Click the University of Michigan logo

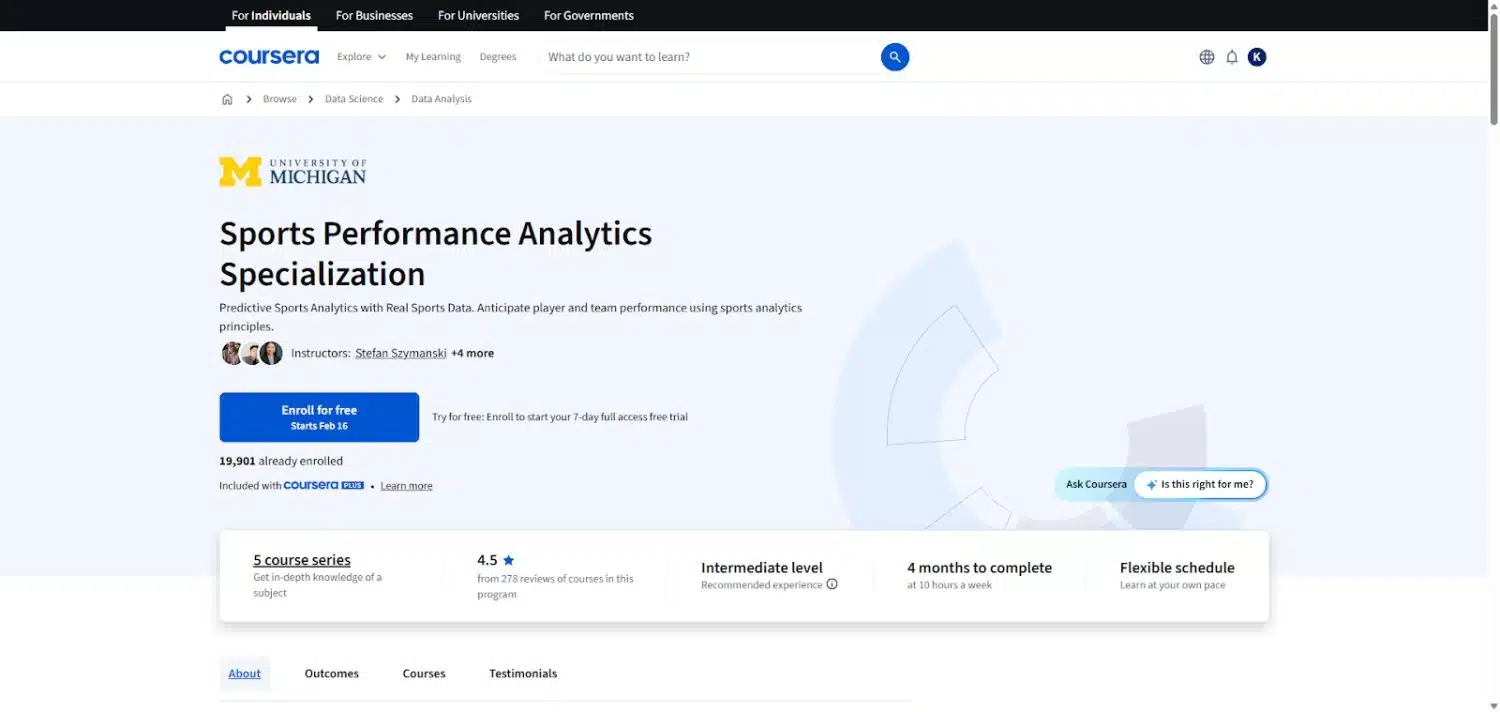[293, 172]
